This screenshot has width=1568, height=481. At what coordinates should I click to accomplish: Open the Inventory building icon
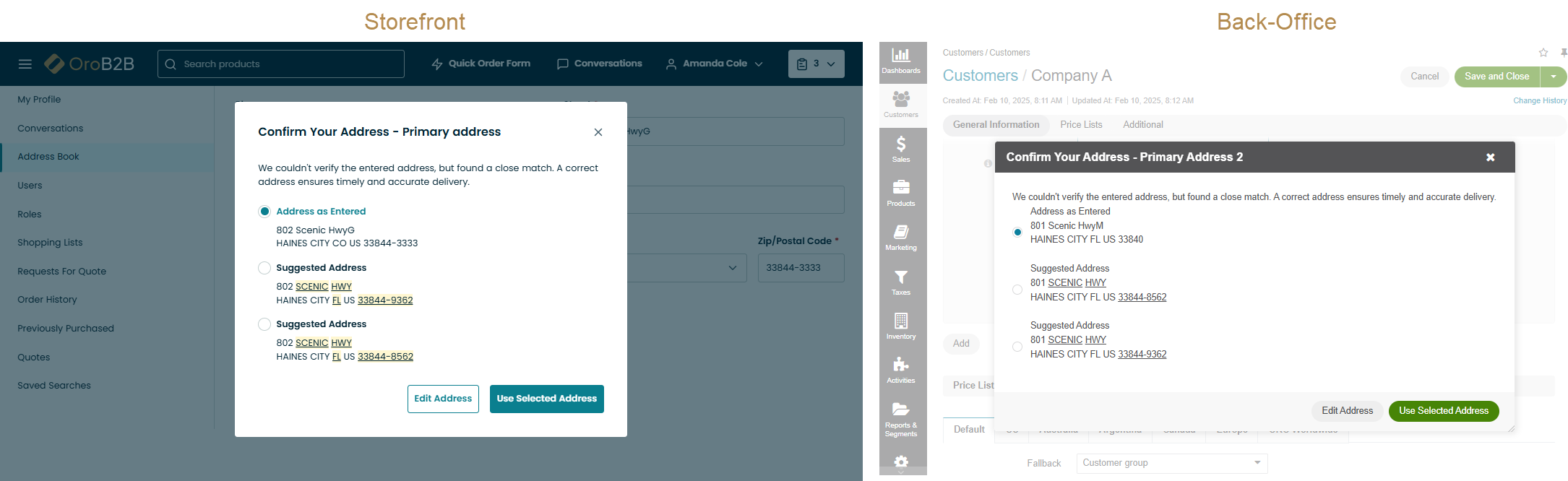tap(901, 326)
